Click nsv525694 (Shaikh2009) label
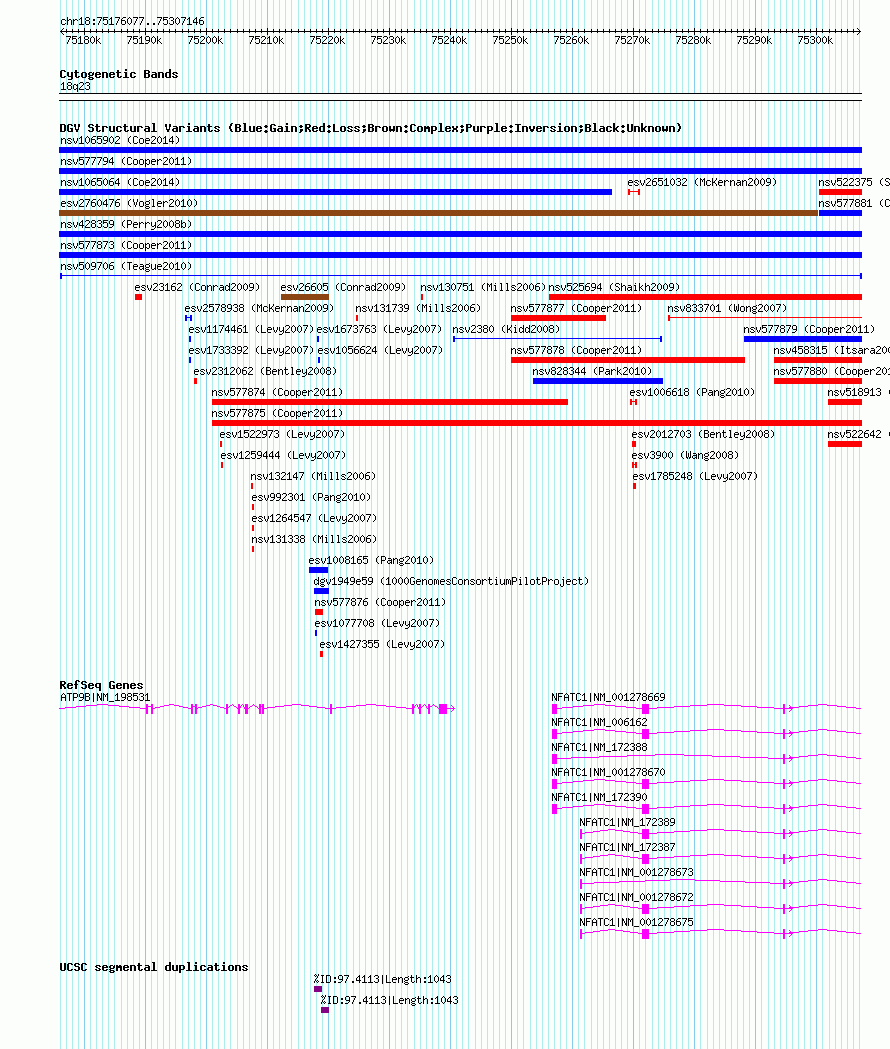The image size is (890, 1049). coord(614,287)
